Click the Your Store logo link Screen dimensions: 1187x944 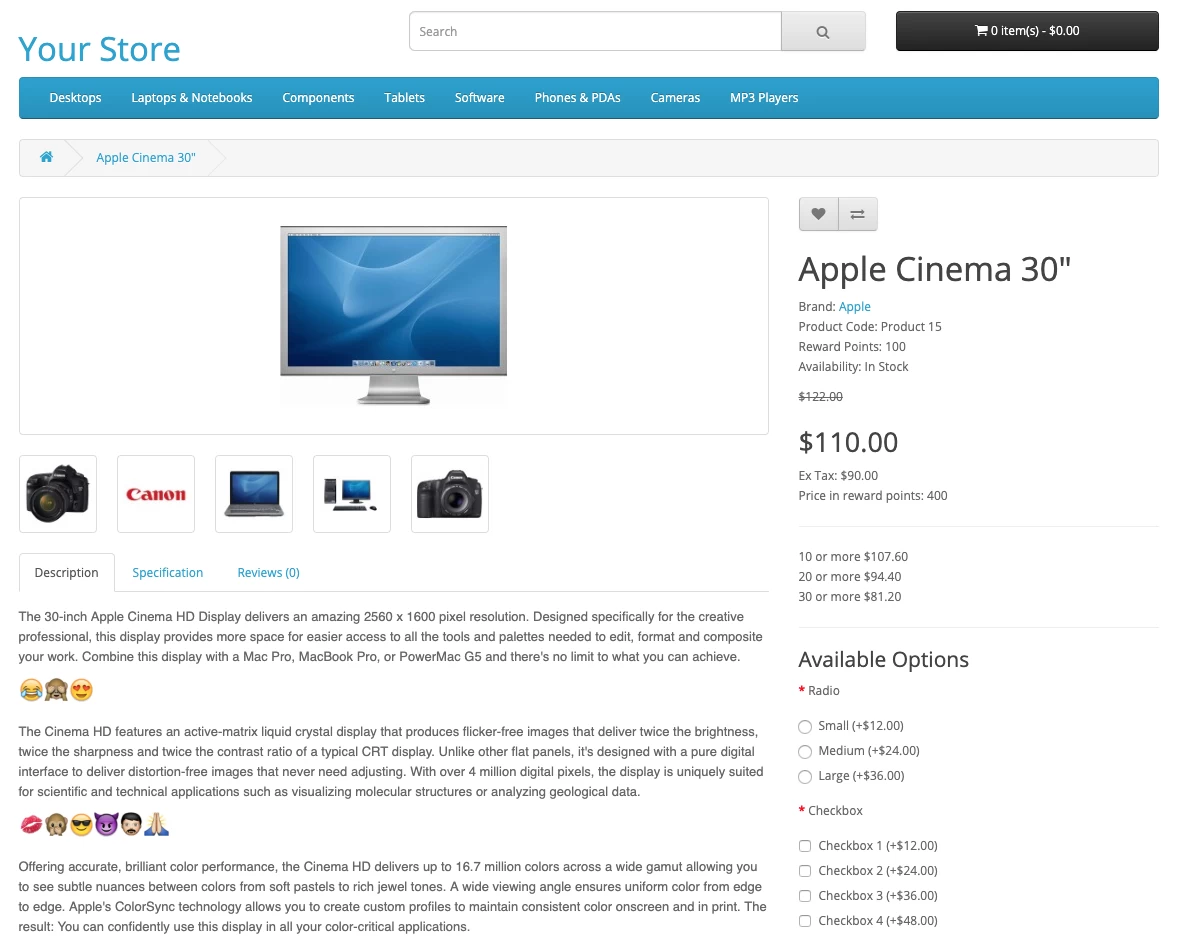click(x=99, y=49)
